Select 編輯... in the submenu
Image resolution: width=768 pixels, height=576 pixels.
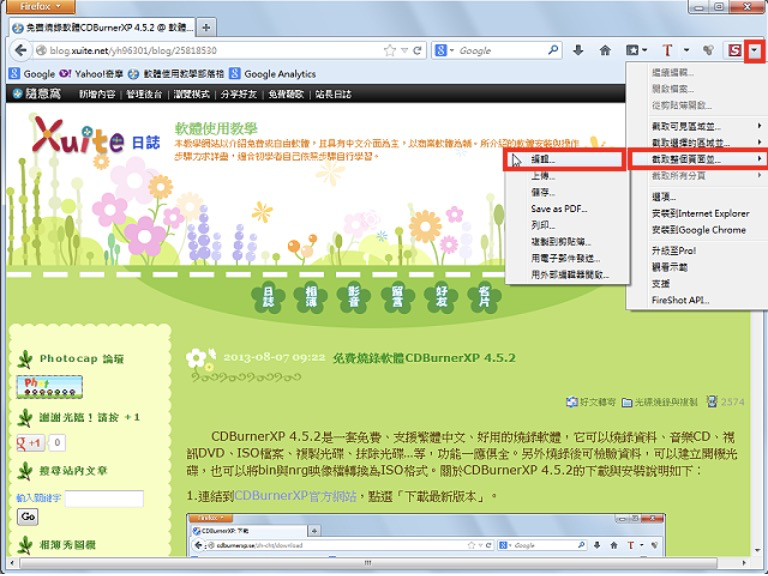pos(565,160)
